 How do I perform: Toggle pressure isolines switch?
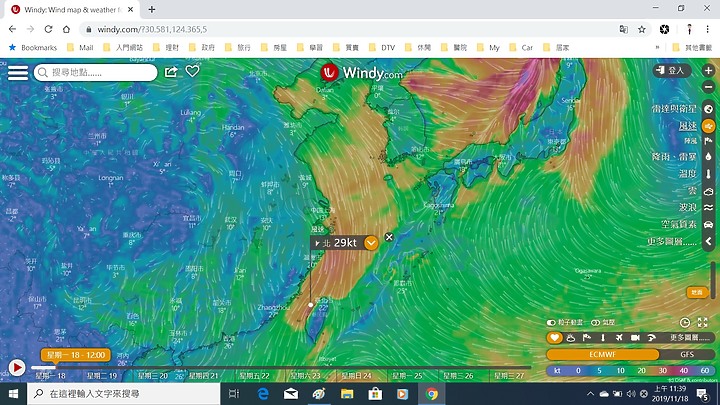click(596, 322)
